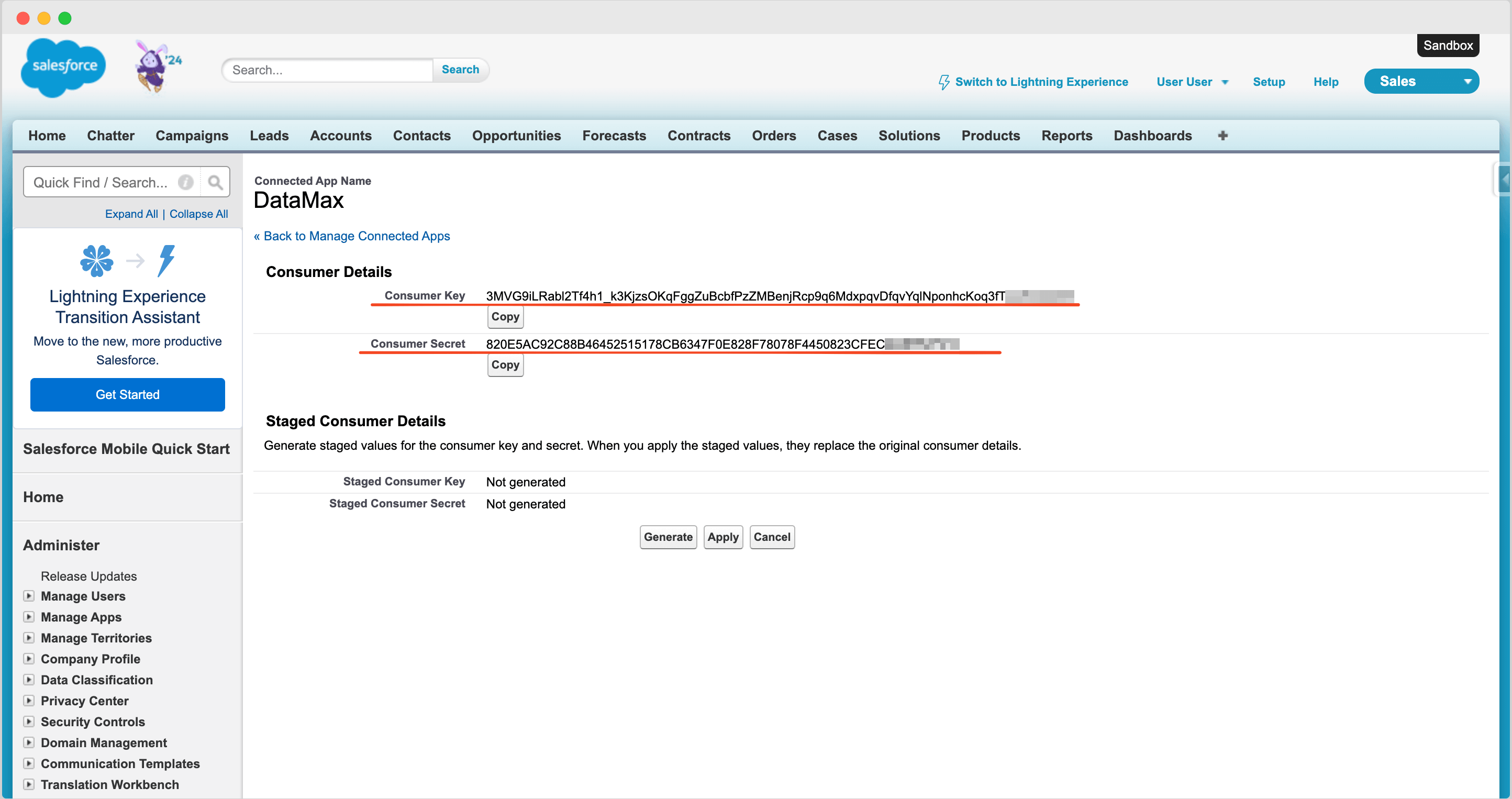Image resolution: width=1512 pixels, height=799 pixels.
Task: Expand the Manage Users tree item
Action: click(28, 596)
